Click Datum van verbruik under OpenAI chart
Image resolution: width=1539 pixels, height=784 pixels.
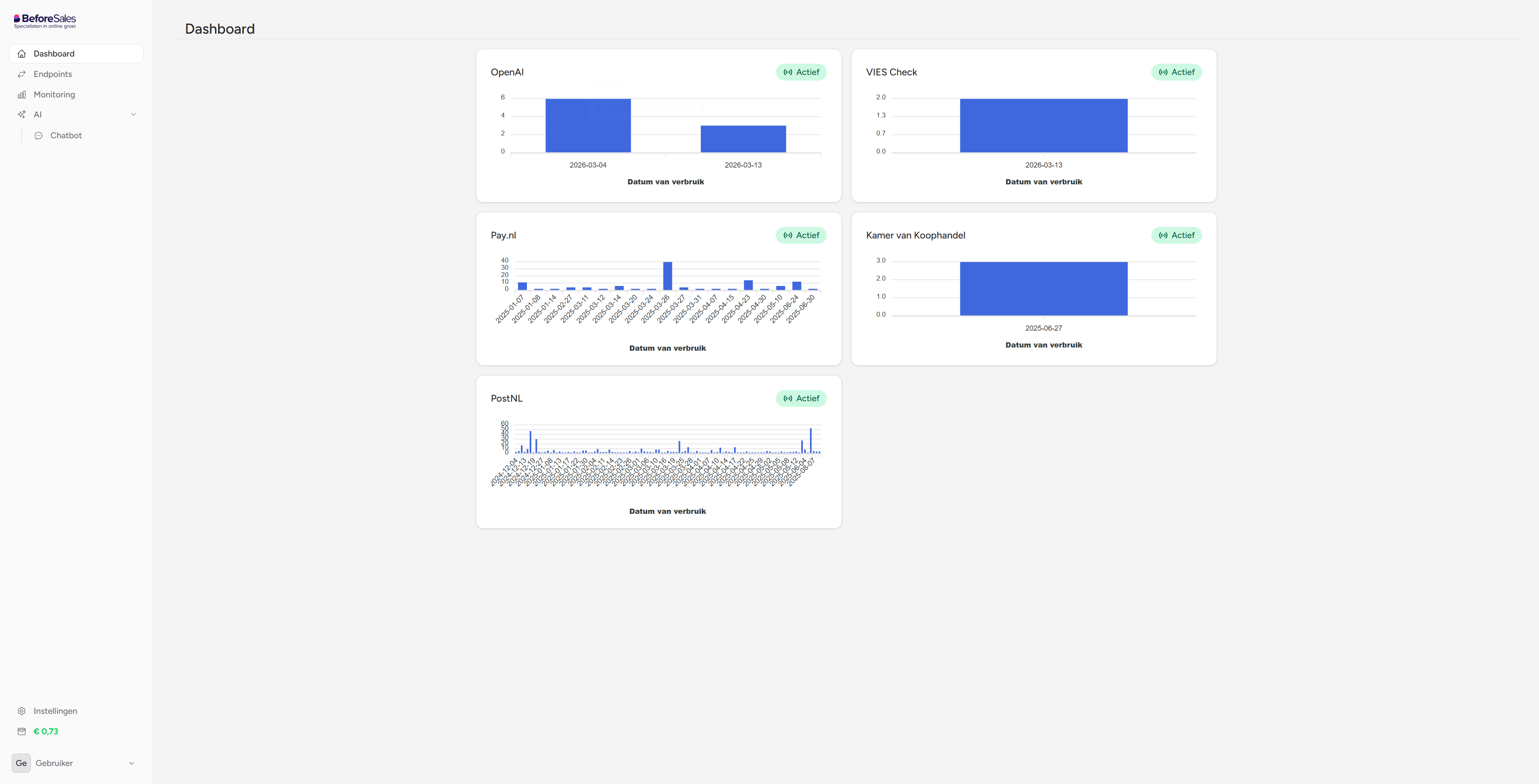[x=666, y=182]
